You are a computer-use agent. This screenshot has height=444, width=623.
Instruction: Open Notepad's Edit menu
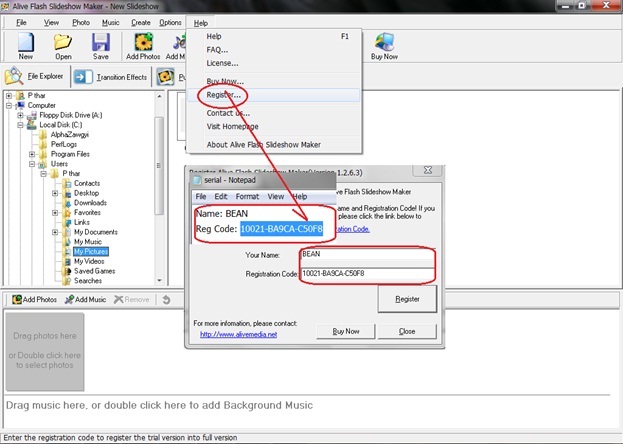coord(221,197)
